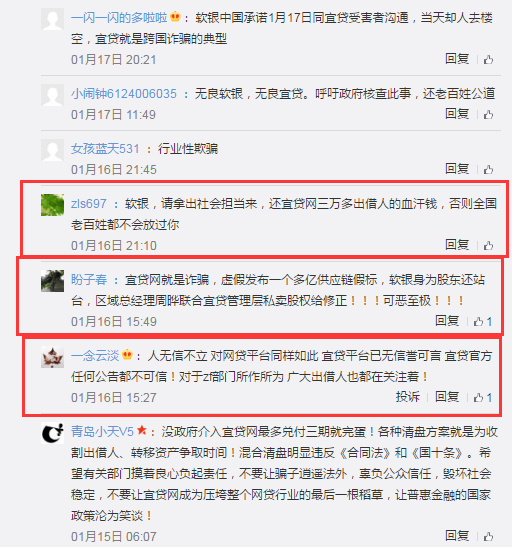Open username link 小闹钟6124006035
Viewport: 512px width, 547px height.
[124, 93]
